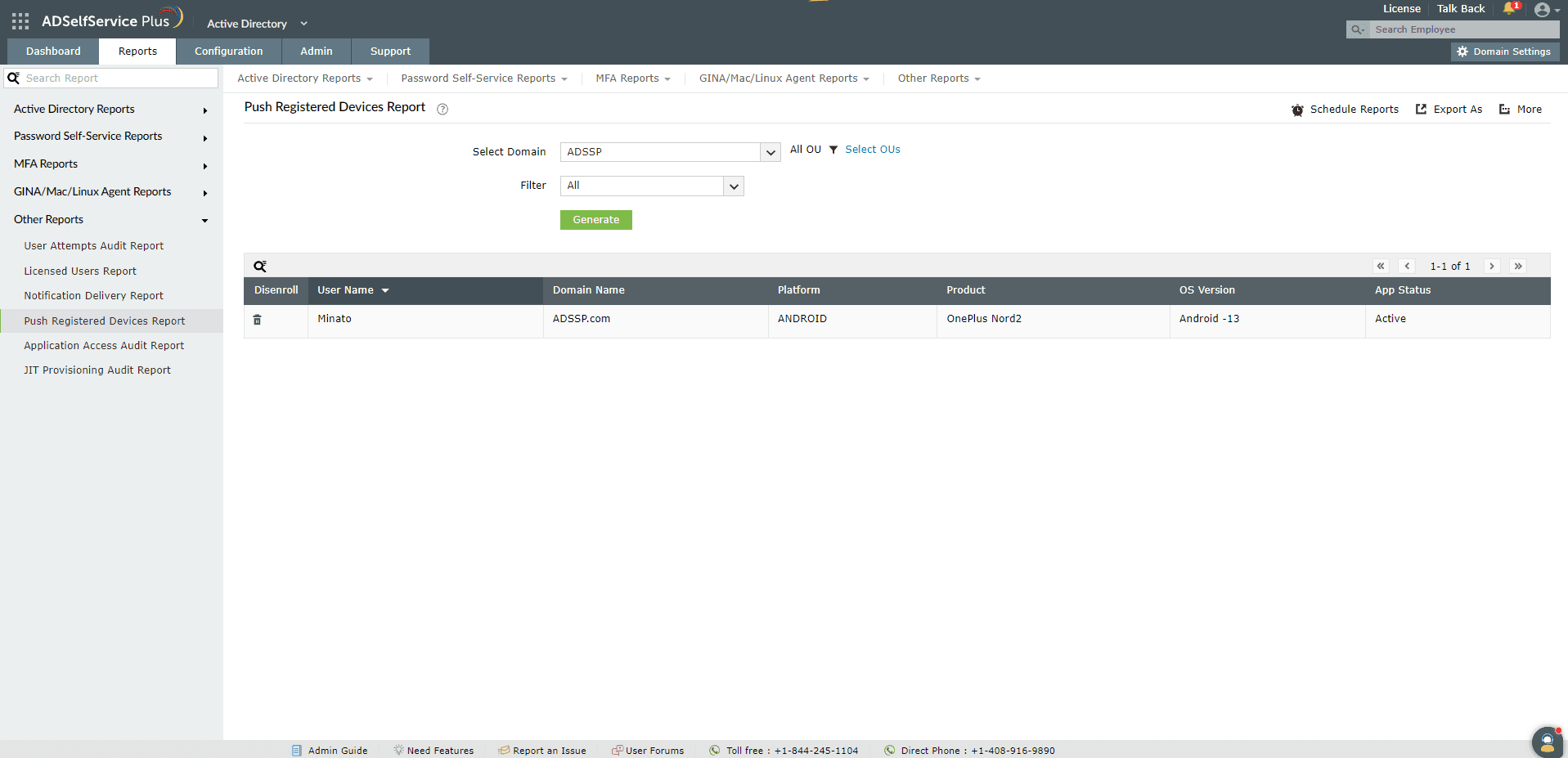
Task: Click the Search Report input field
Action: pos(120,78)
